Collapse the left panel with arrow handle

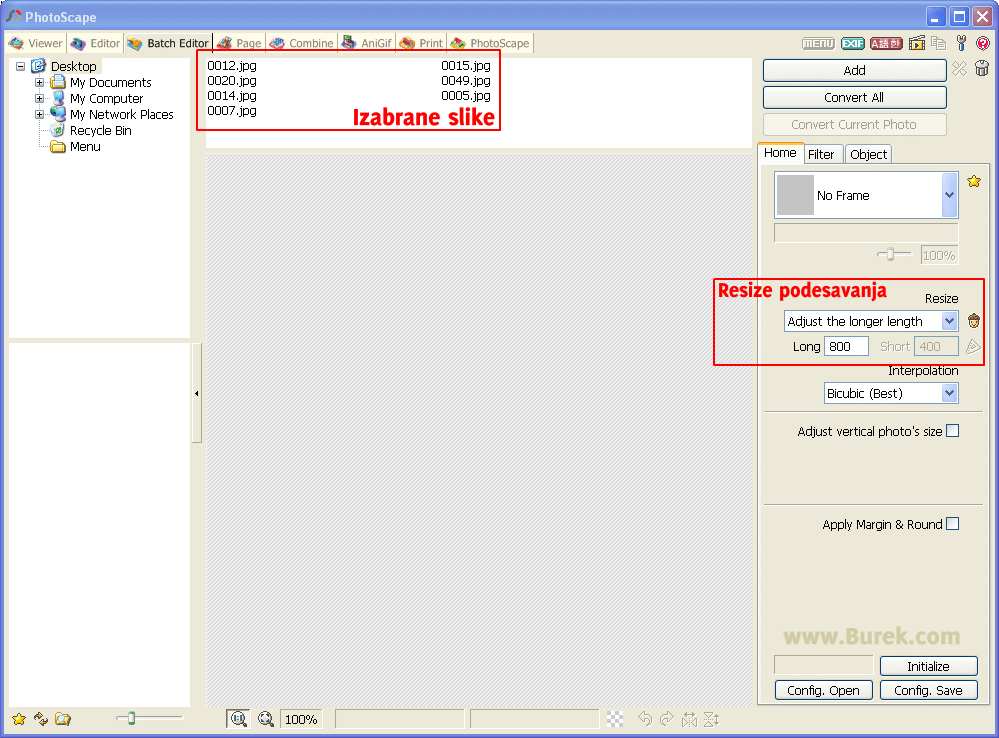coord(197,393)
